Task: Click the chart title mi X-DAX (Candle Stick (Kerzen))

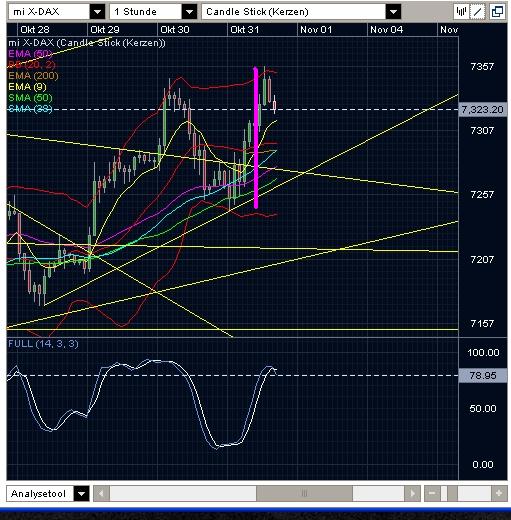Action: pyautogui.click(x=87, y=43)
